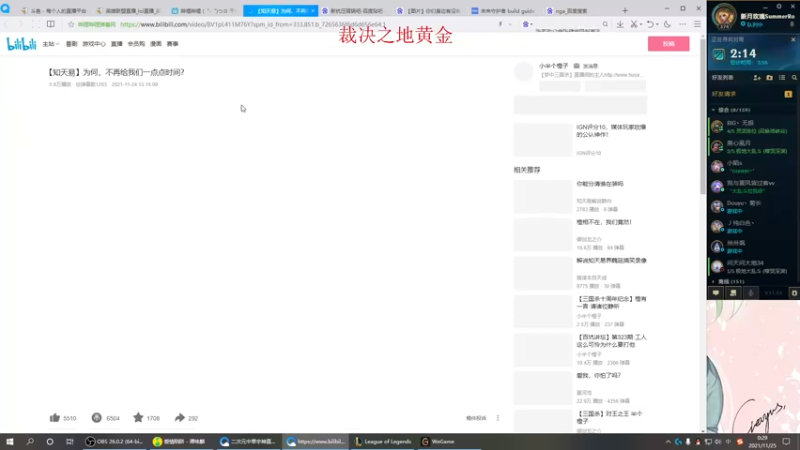Open the browser hamburger menu

click(697, 24)
